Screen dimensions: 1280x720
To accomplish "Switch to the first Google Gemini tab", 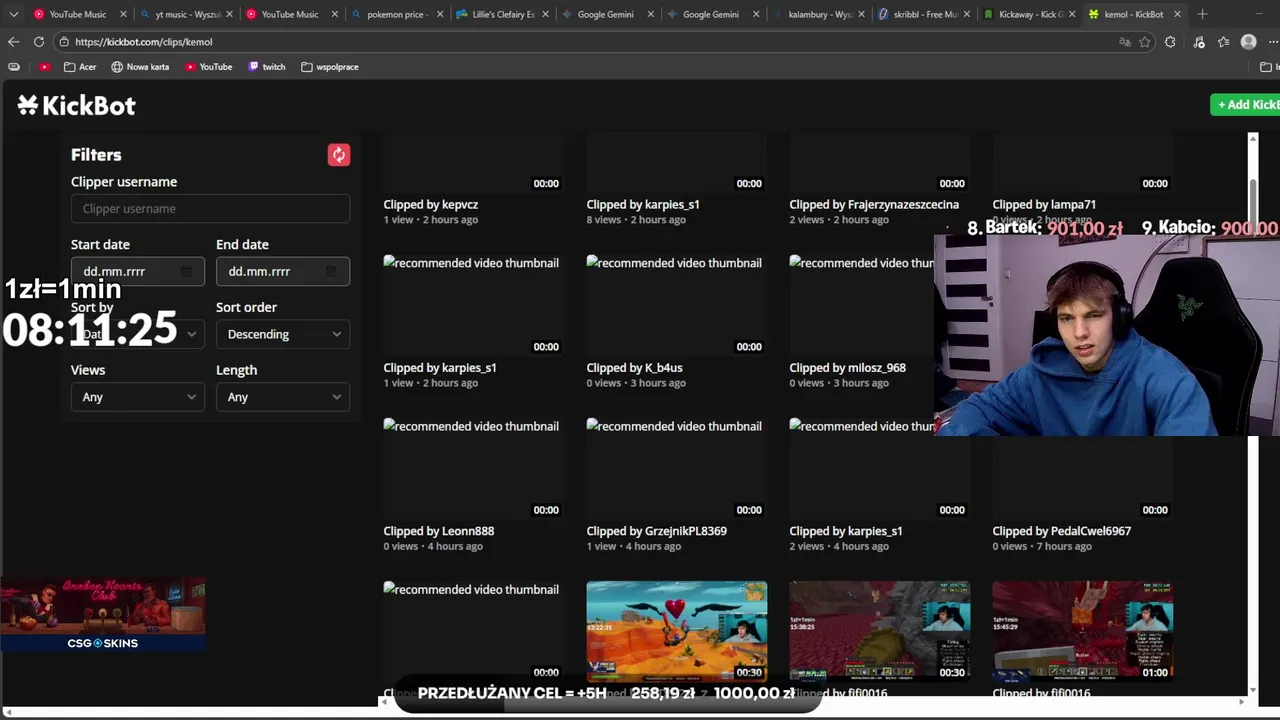I will tap(608, 14).
